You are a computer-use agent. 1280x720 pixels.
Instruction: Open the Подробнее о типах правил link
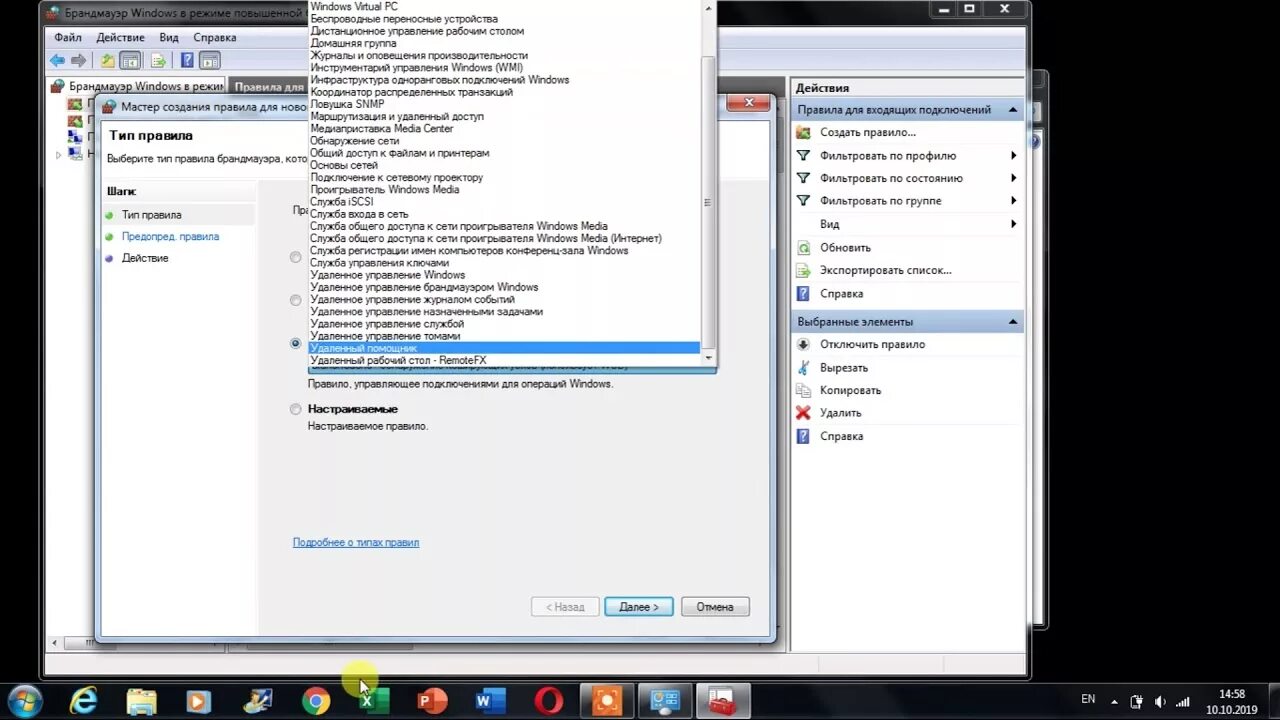(x=356, y=542)
